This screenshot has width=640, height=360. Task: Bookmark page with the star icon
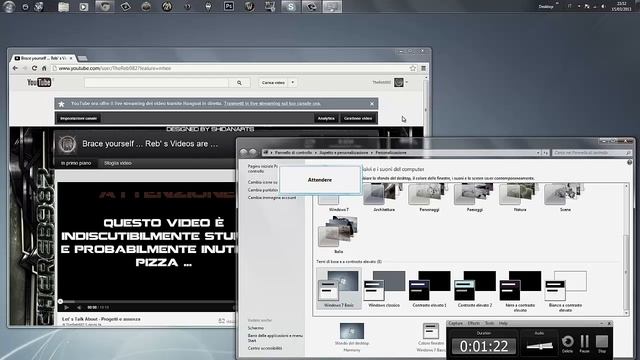click(x=413, y=68)
